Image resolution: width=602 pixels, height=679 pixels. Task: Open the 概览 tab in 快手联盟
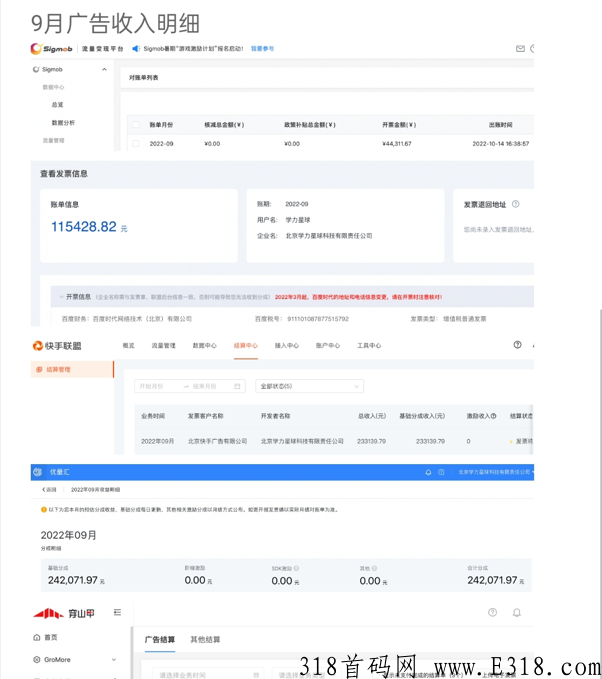128,346
